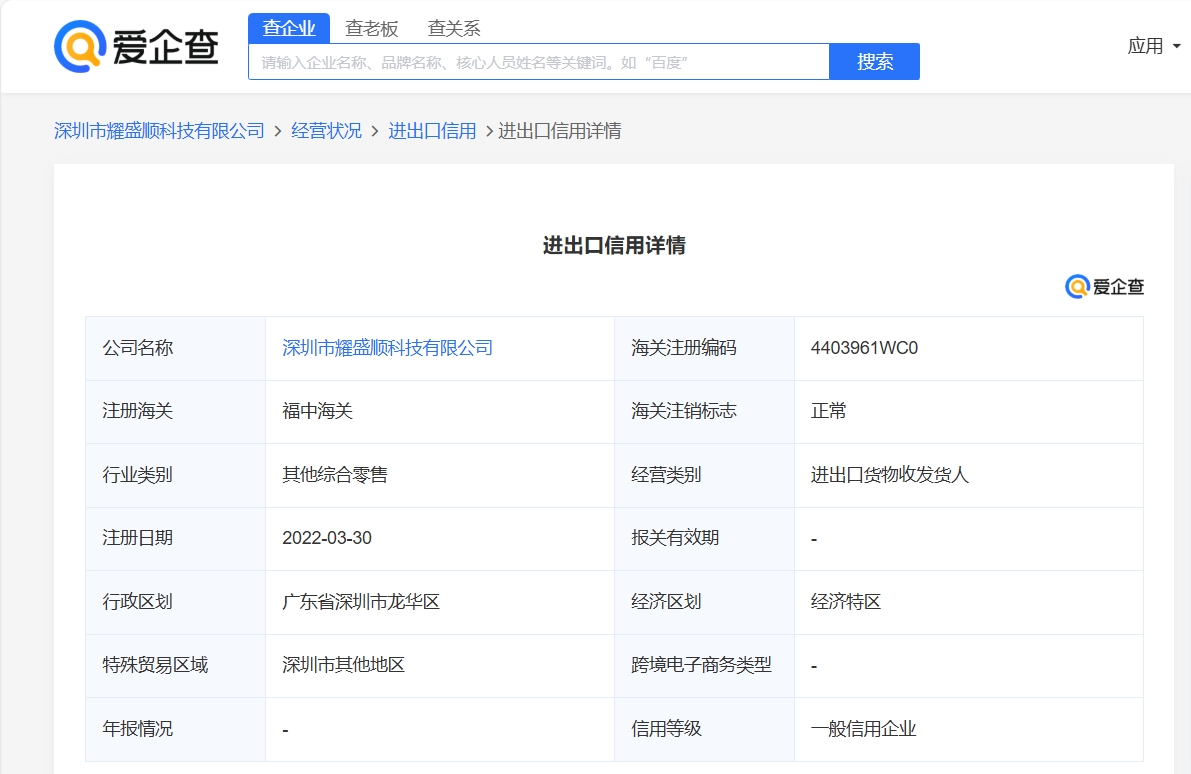Select the registration date 2022-03-30 cell

click(x=327, y=538)
